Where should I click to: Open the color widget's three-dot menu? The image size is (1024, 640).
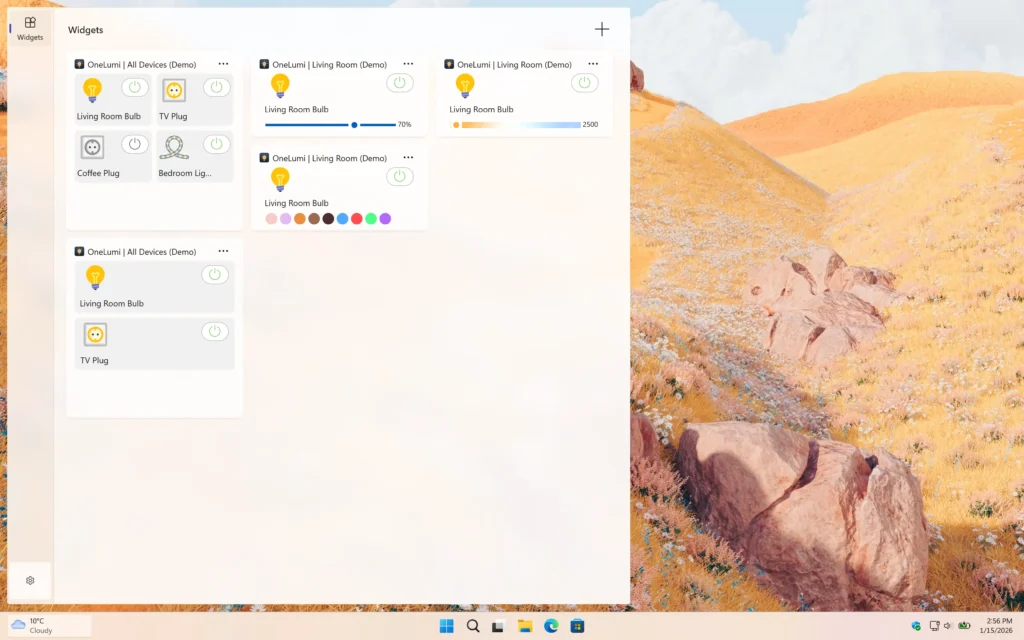[408, 157]
